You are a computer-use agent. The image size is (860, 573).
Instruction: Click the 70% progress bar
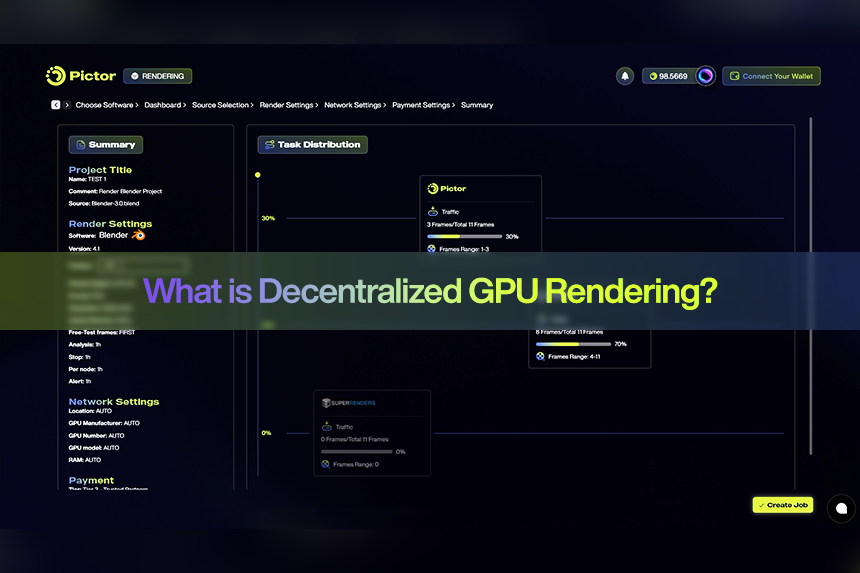click(x=573, y=344)
